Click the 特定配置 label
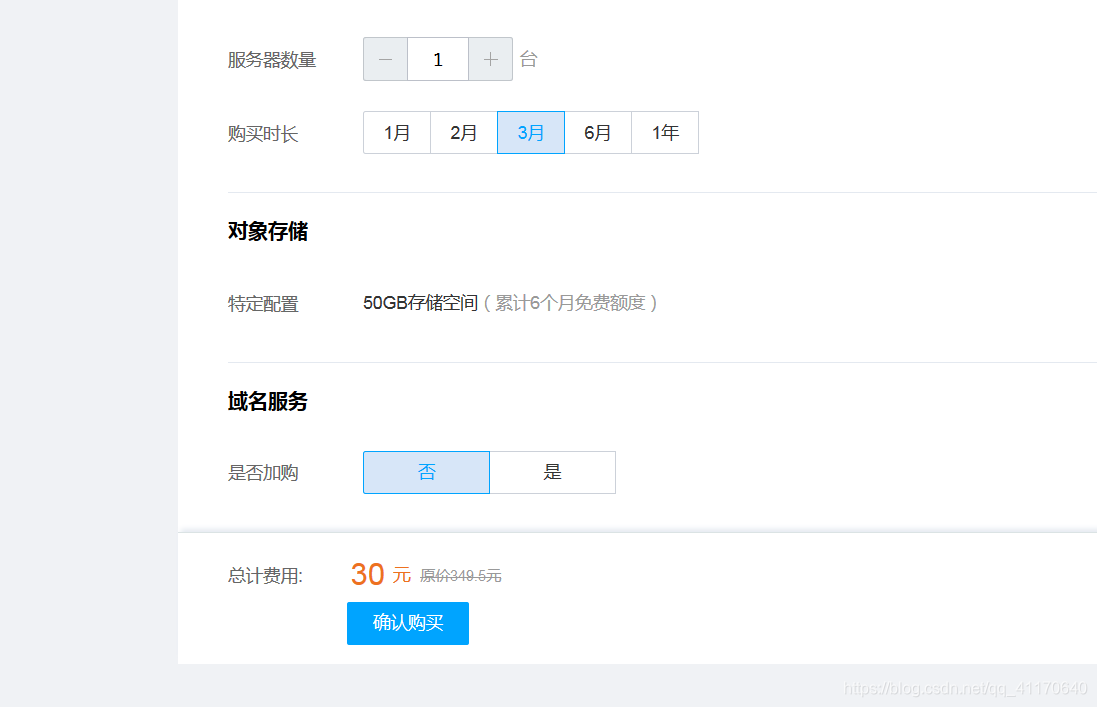 263,304
